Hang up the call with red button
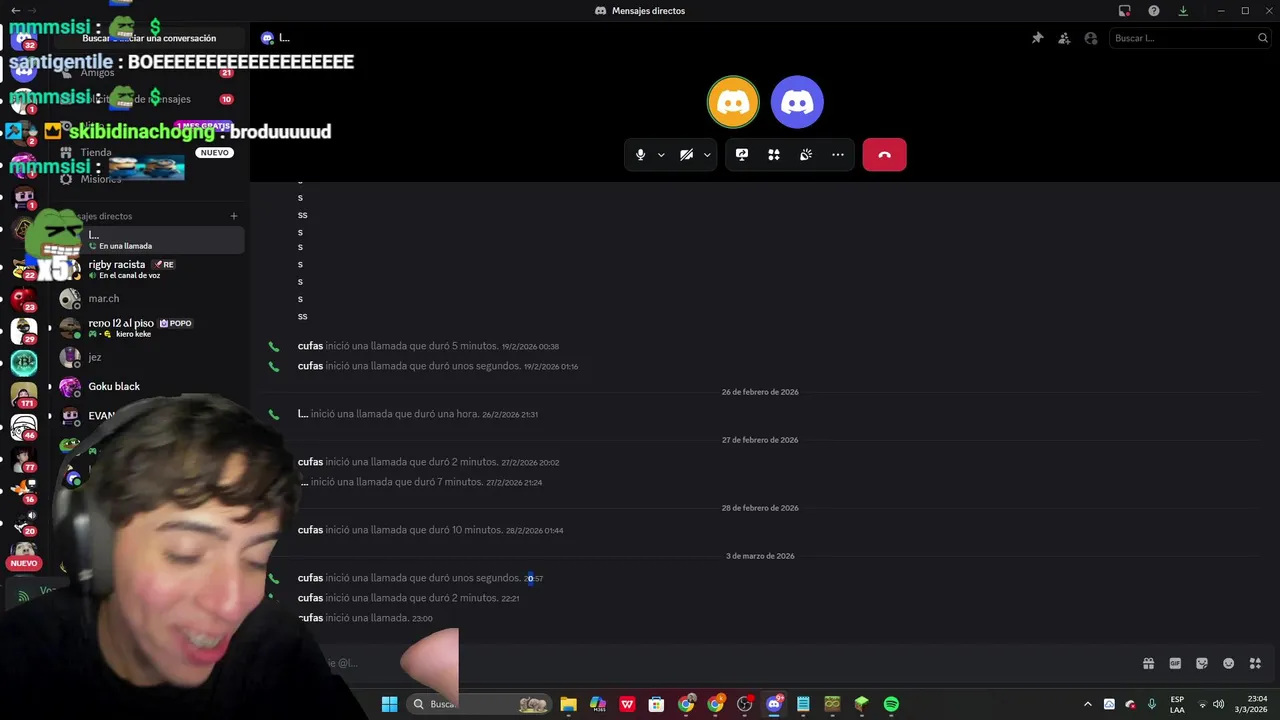Screen dimensions: 1280x720 coord(884,155)
